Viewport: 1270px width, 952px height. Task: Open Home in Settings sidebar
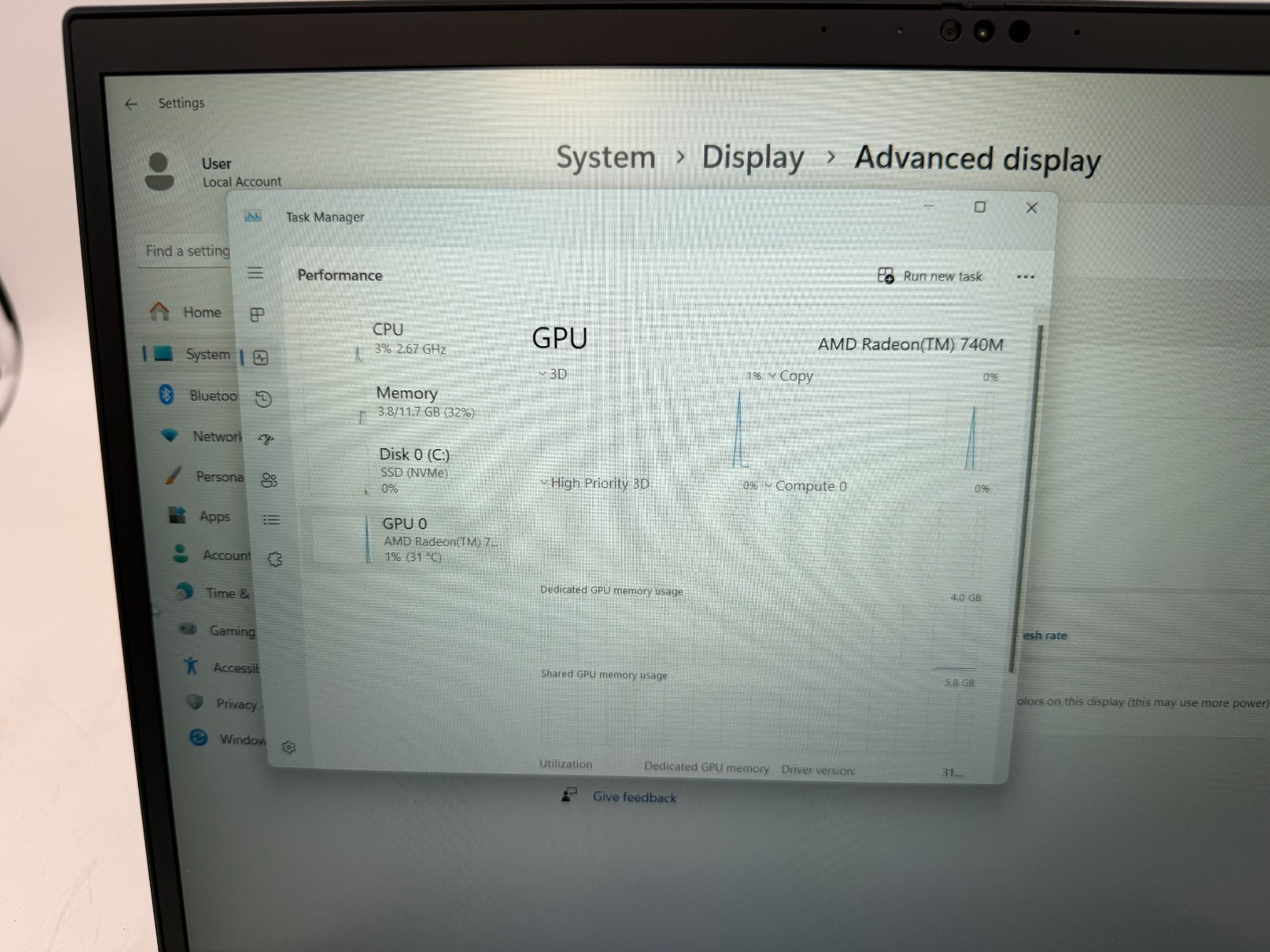coord(187,312)
